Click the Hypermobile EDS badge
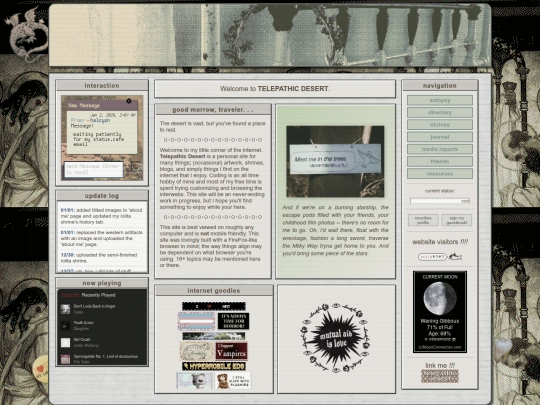The width and height of the screenshot is (540, 405). point(214,366)
